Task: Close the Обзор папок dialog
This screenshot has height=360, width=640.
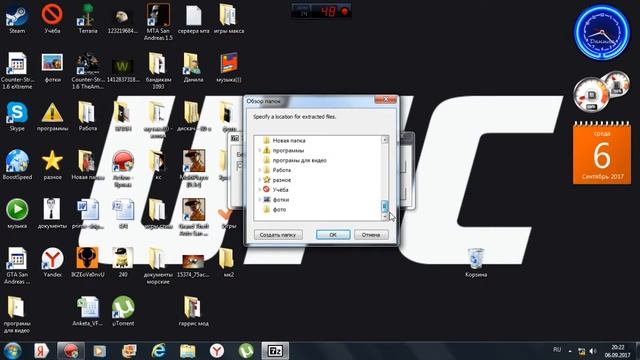Action: coord(385,100)
